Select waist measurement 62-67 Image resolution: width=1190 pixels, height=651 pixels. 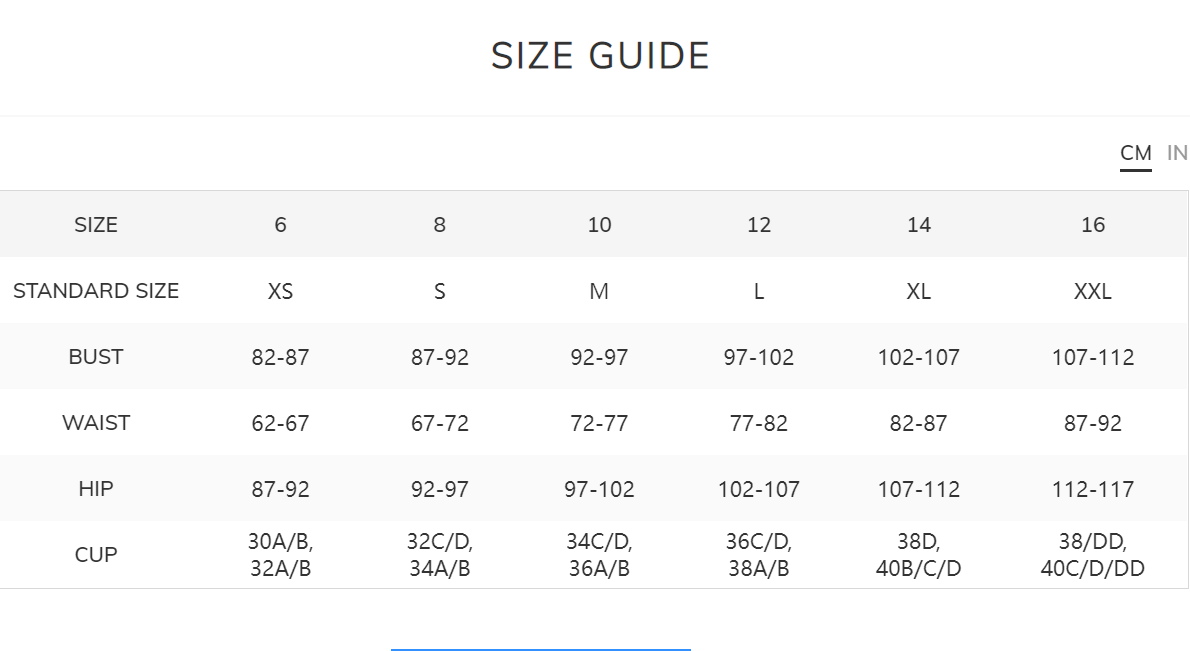point(280,423)
